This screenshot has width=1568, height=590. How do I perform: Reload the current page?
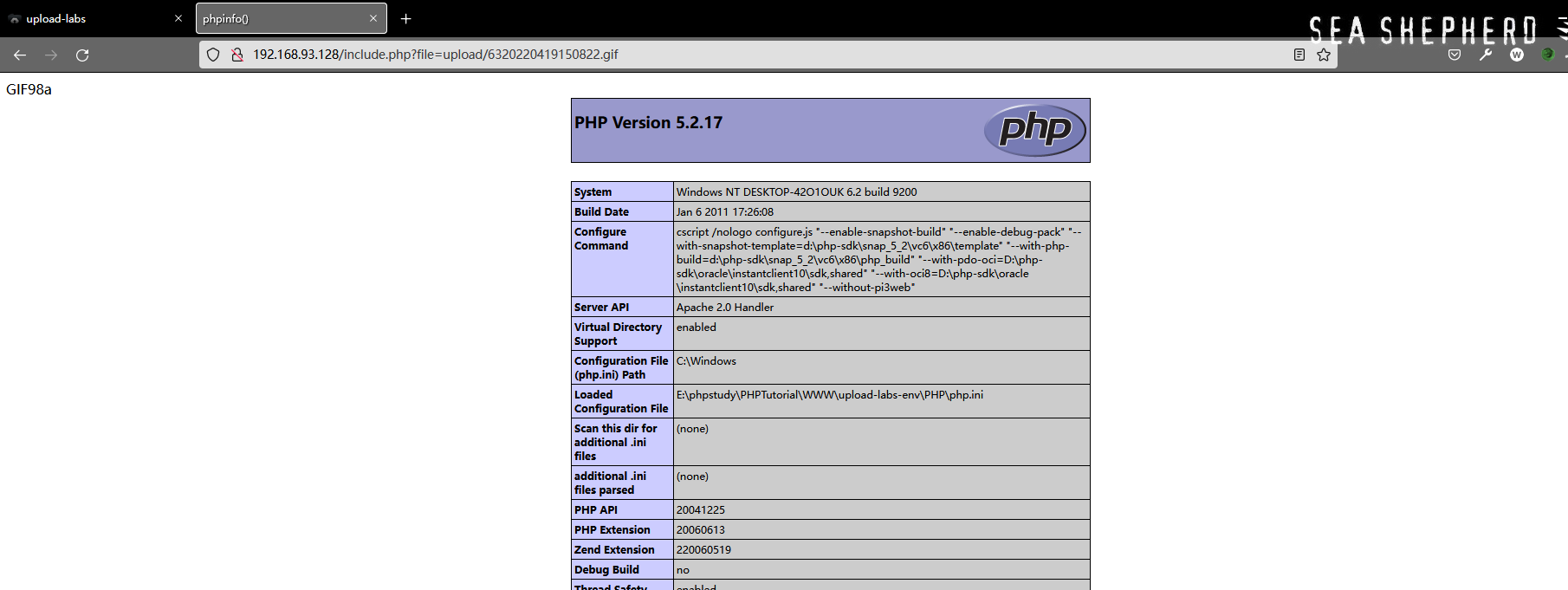pos(82,55)
